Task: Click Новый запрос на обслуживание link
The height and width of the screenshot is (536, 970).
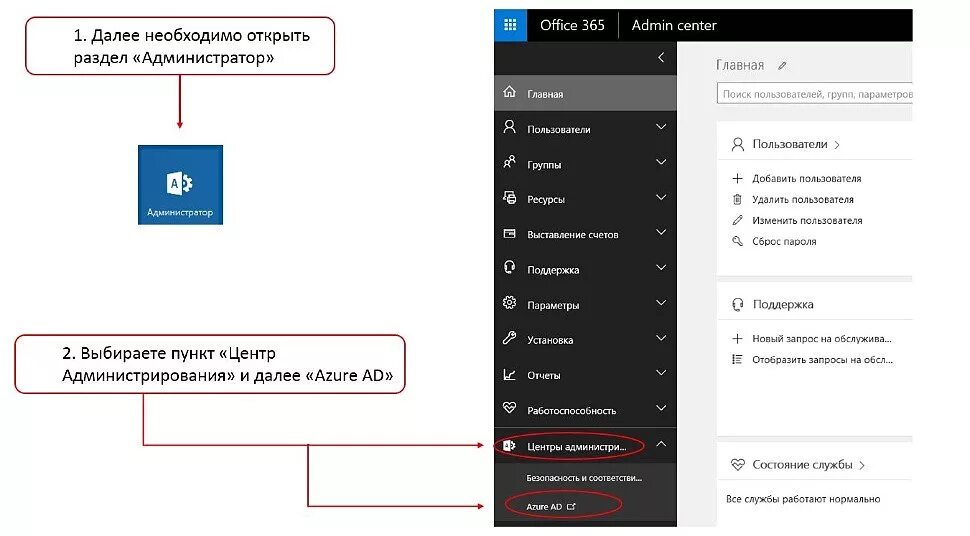Action: [x=822, y=339]
